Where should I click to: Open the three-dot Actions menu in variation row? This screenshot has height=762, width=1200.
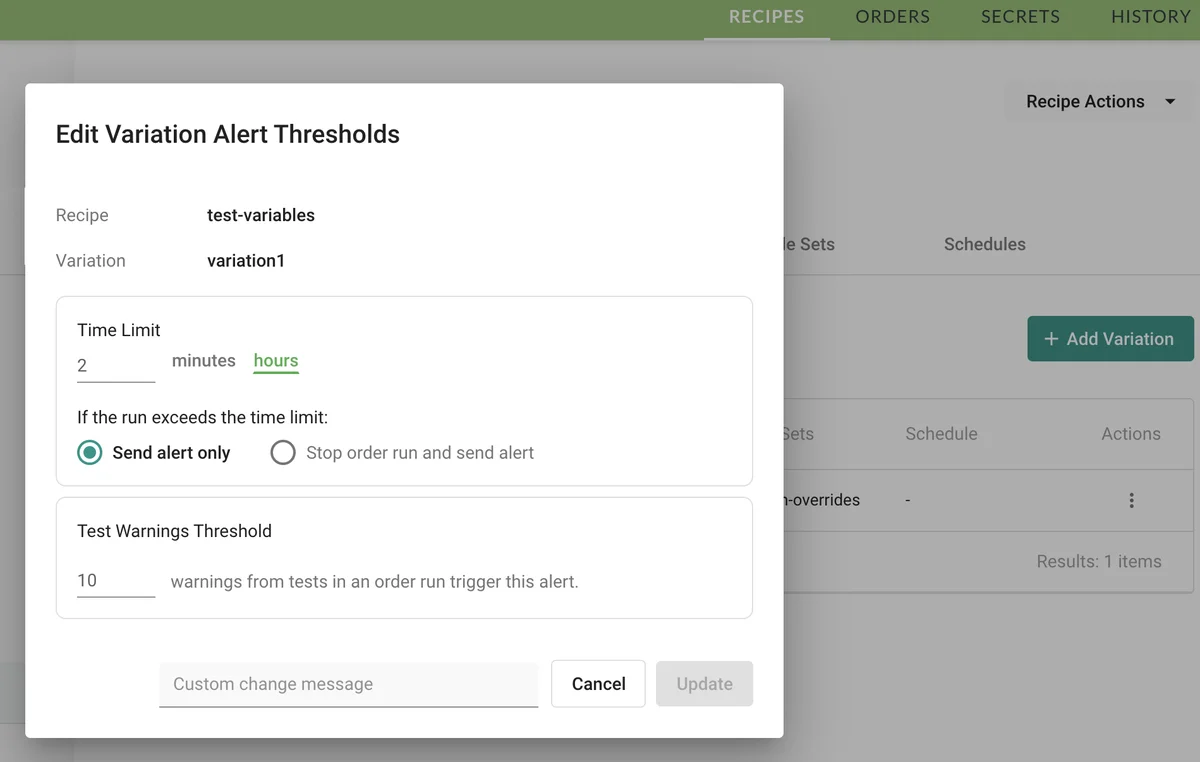tap(1131, 500)
